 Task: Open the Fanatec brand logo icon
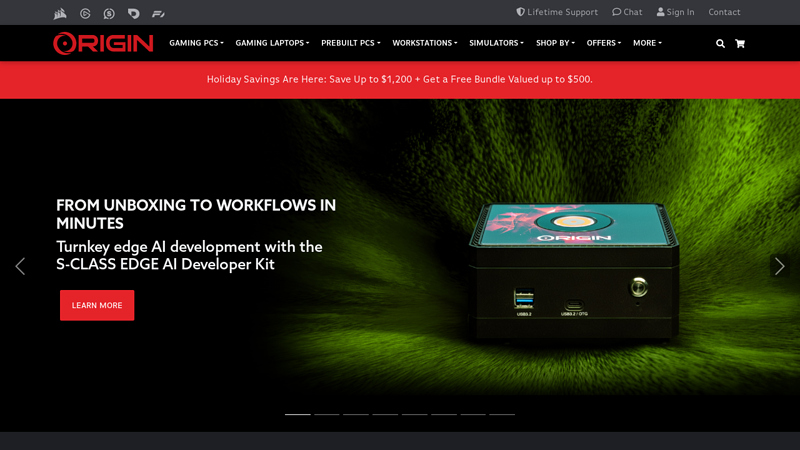click(158, 14)
